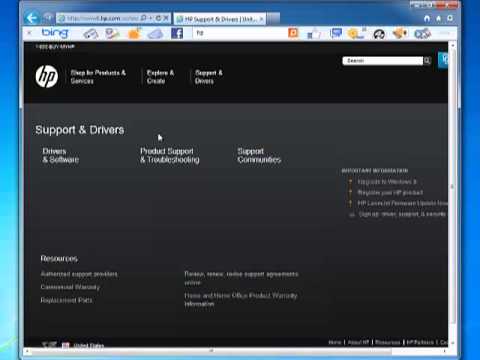Close the Bing toolbar with the X

(x=30, y=33)
